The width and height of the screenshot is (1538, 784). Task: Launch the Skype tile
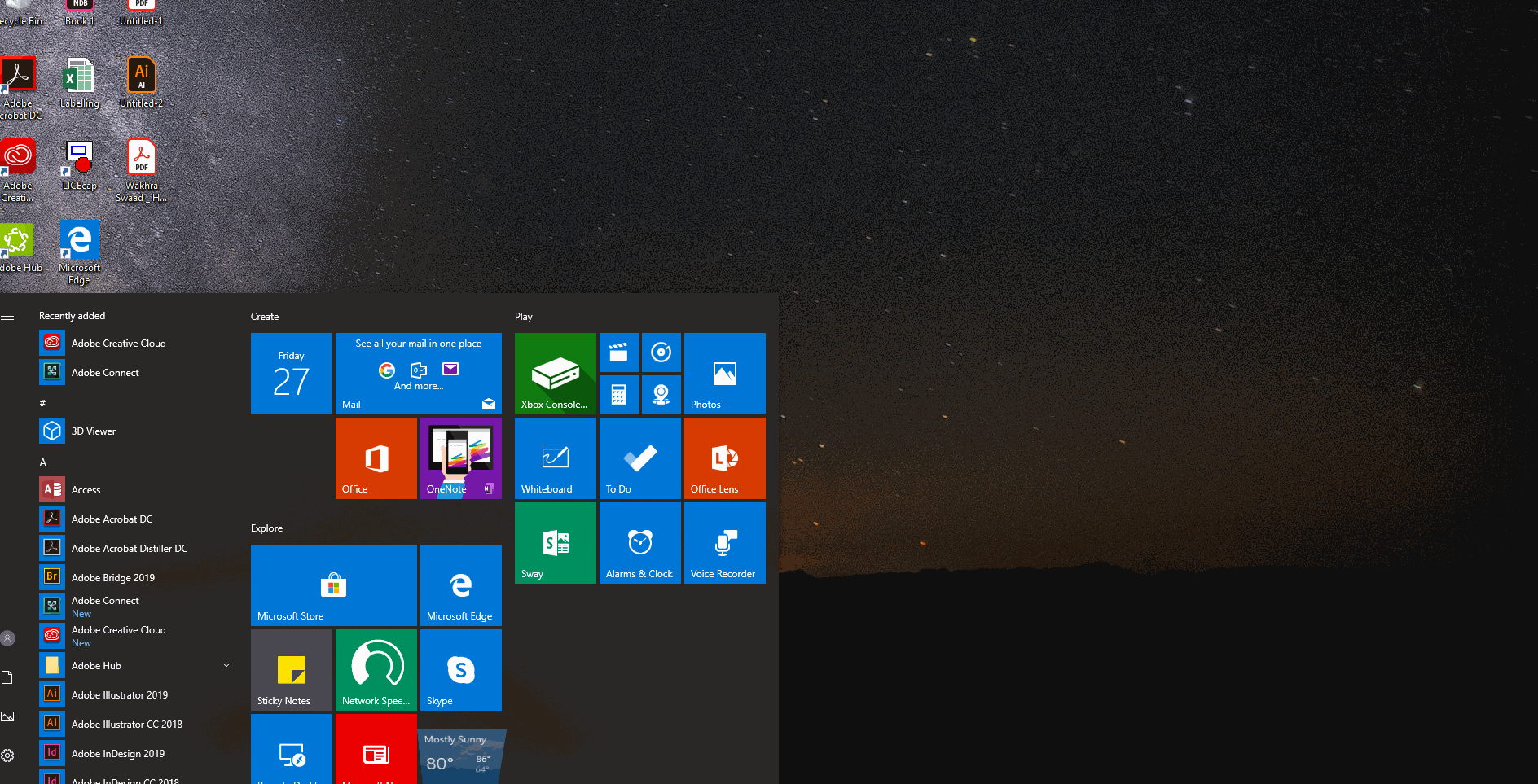point(460,669)
